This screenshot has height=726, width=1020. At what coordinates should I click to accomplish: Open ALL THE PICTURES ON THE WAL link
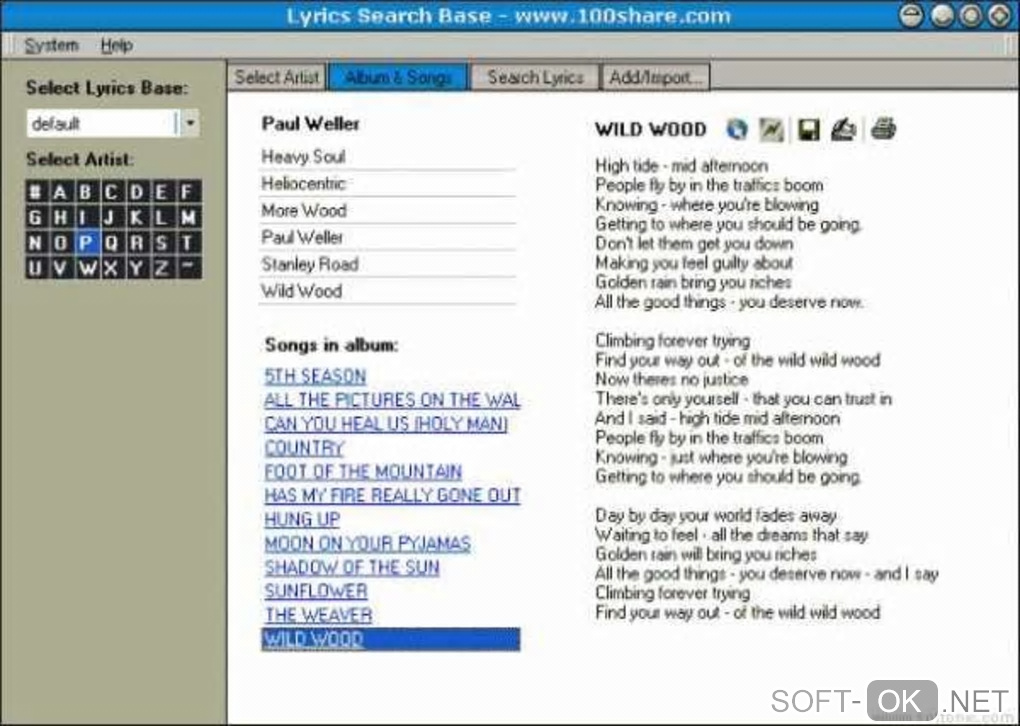[x=392, y=400]
